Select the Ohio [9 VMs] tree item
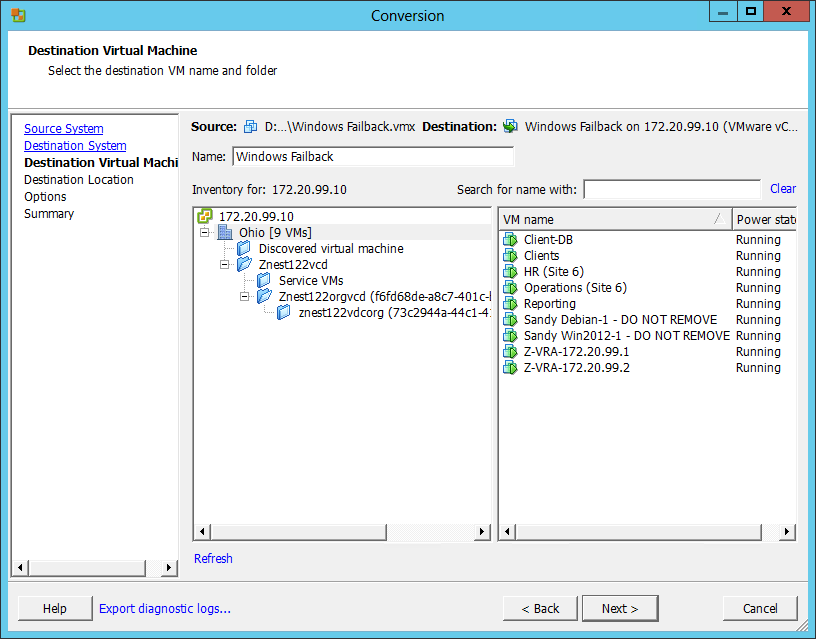This screenshot has width=816, height=639. click(275, 232)
